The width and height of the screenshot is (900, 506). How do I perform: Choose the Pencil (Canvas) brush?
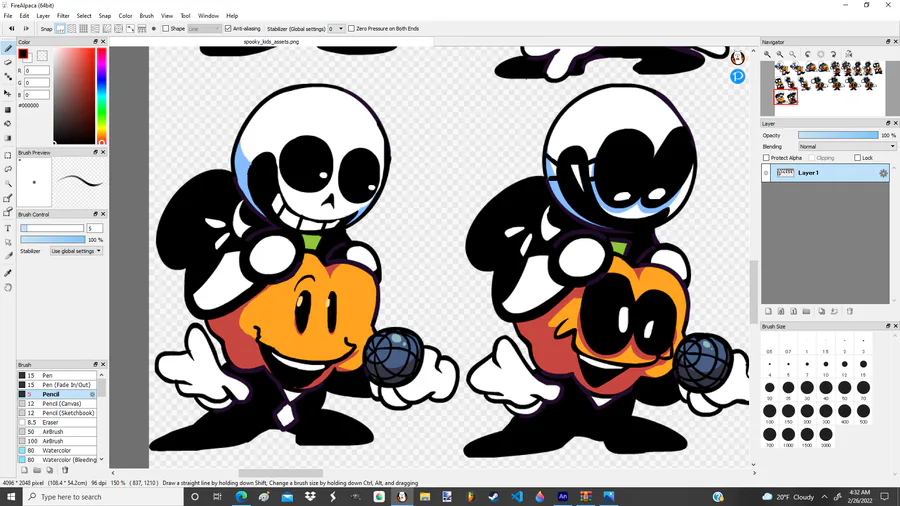click(57, 403)
